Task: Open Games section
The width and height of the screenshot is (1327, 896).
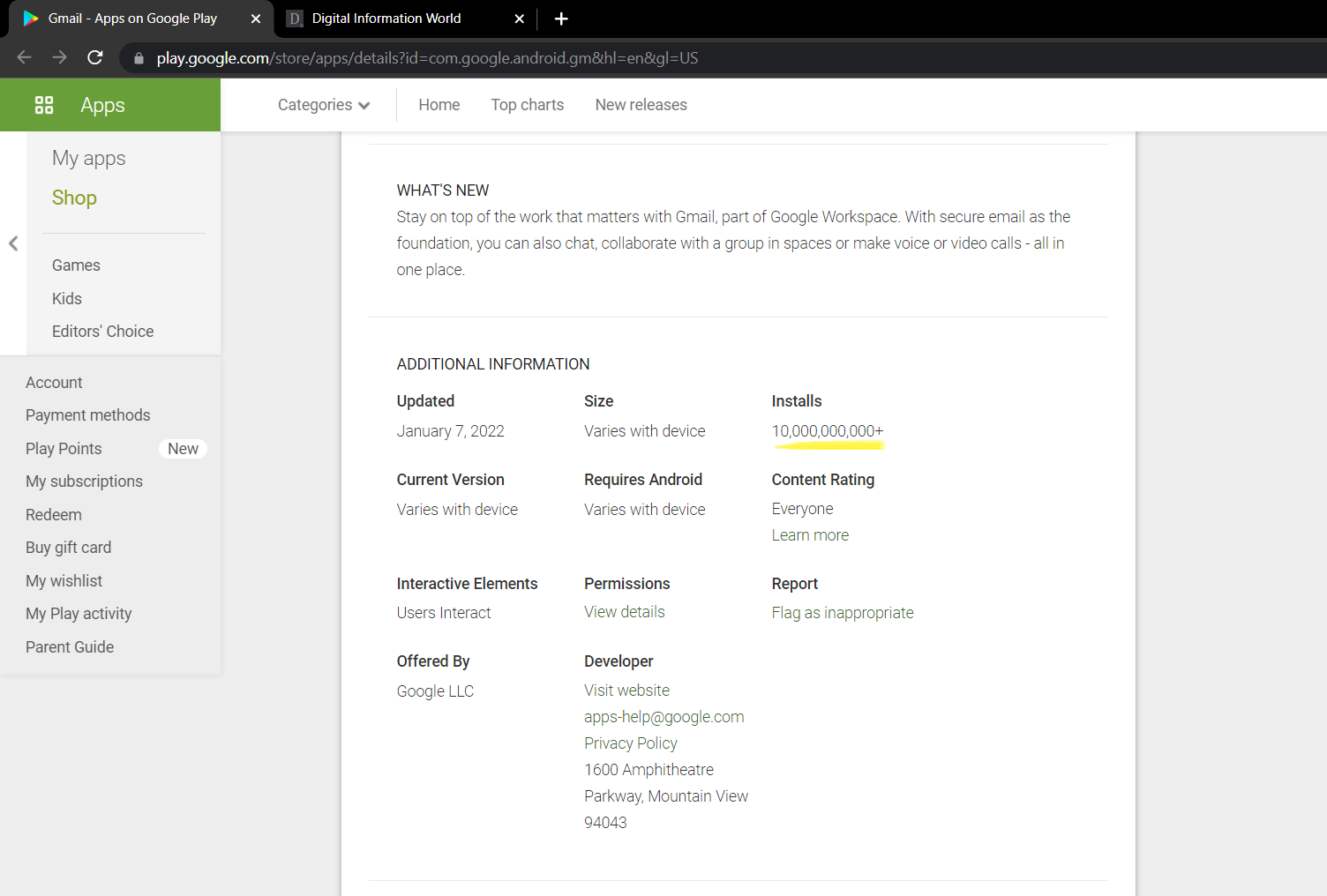Action: pos(76,265)
